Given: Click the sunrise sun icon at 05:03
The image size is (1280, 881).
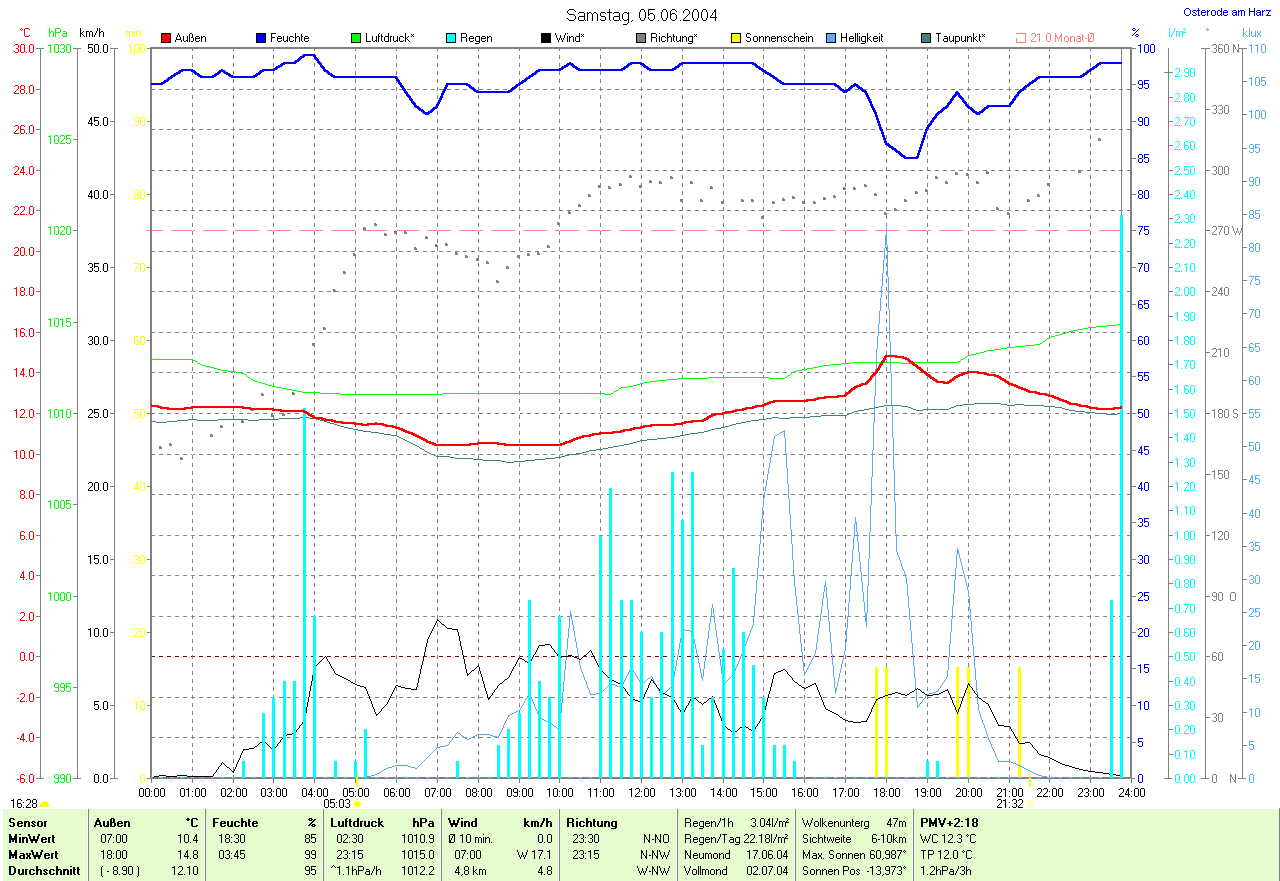Looking at the screenshot, I should point(357,803).
